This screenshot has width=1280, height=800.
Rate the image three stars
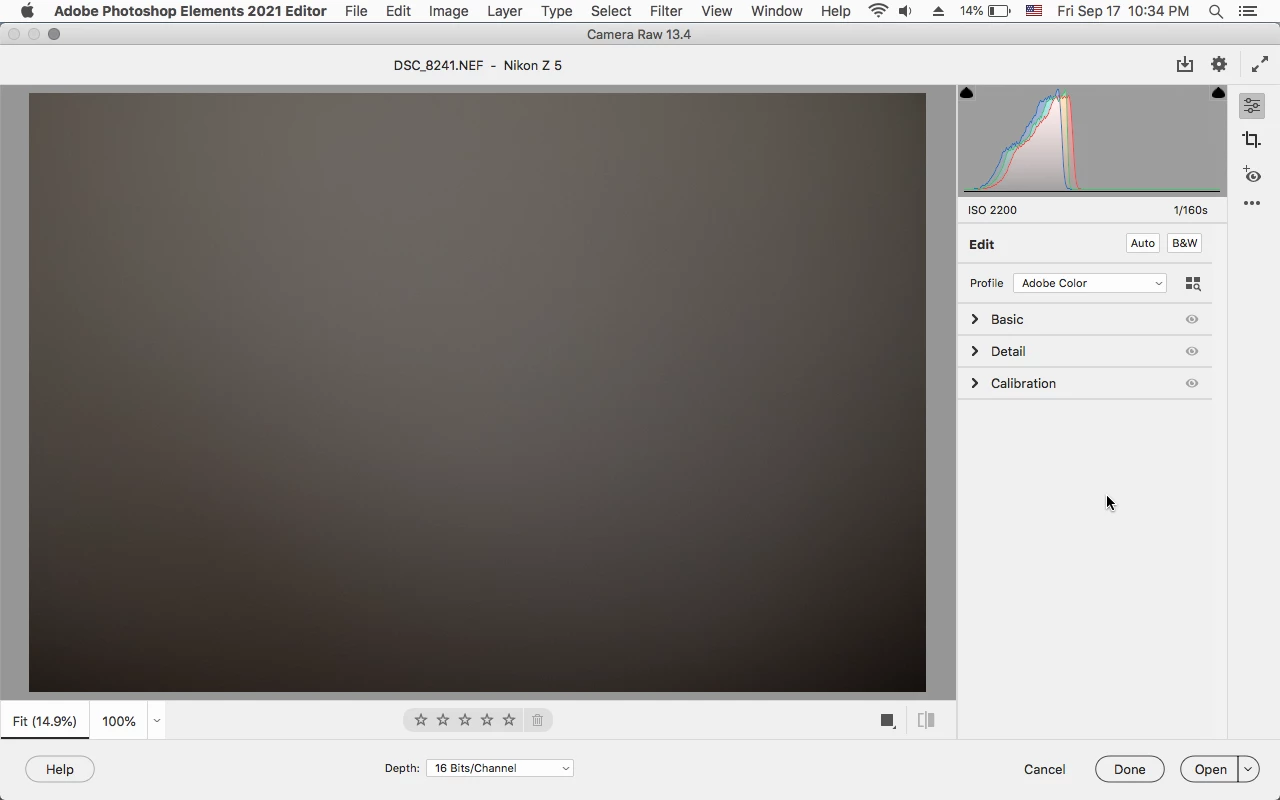click(x=465, y=720)
